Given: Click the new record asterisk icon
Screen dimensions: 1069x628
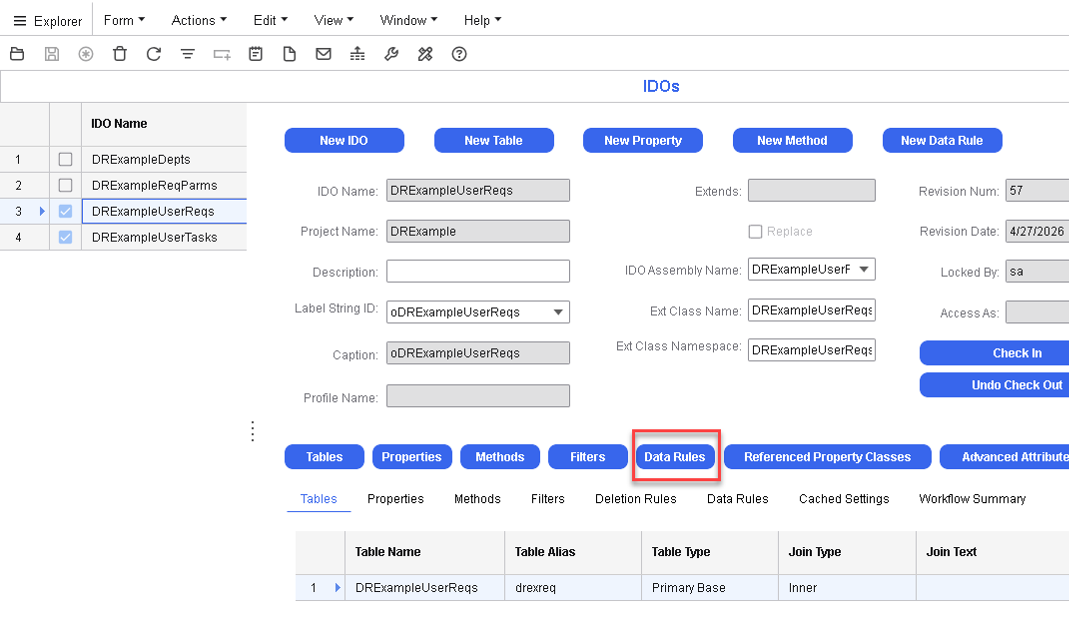Looking at the screenshot, I should 86,54.
